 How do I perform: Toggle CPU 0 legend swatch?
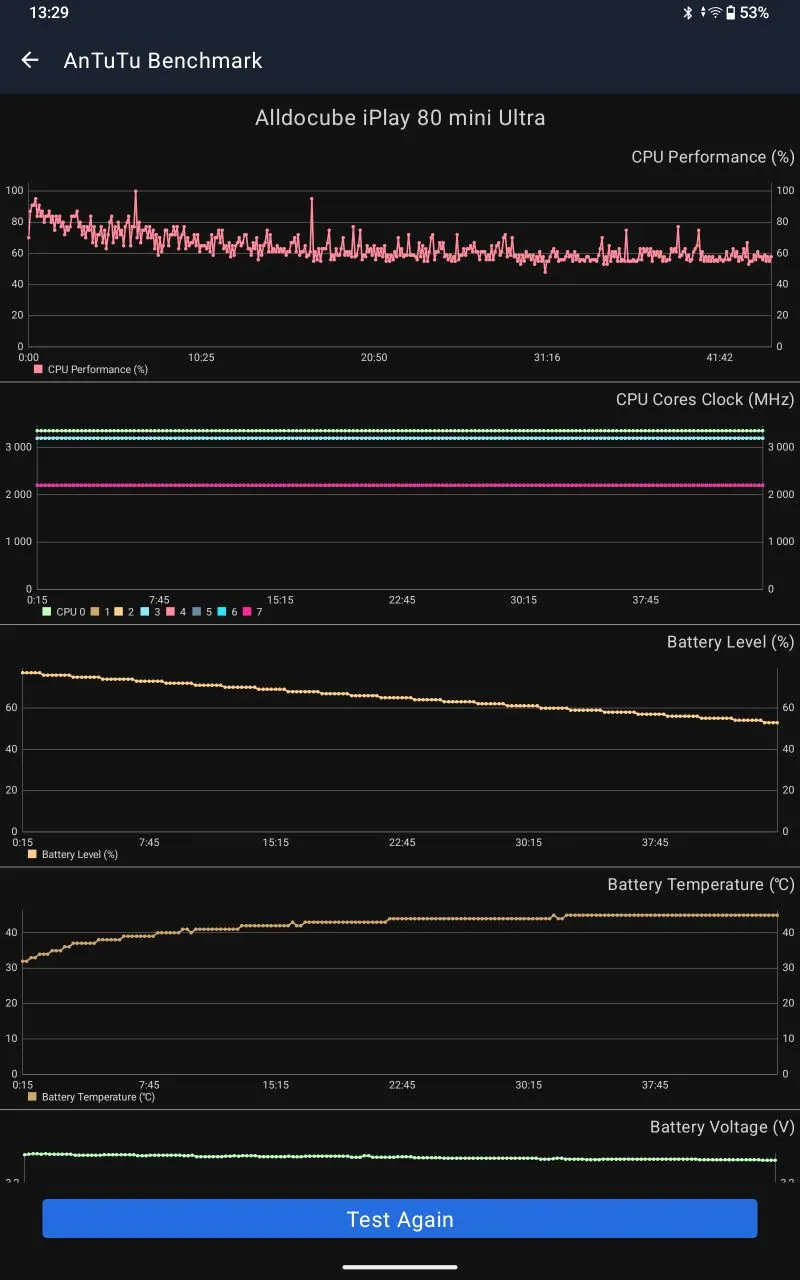pyautogui.click(x=46, y=612)
